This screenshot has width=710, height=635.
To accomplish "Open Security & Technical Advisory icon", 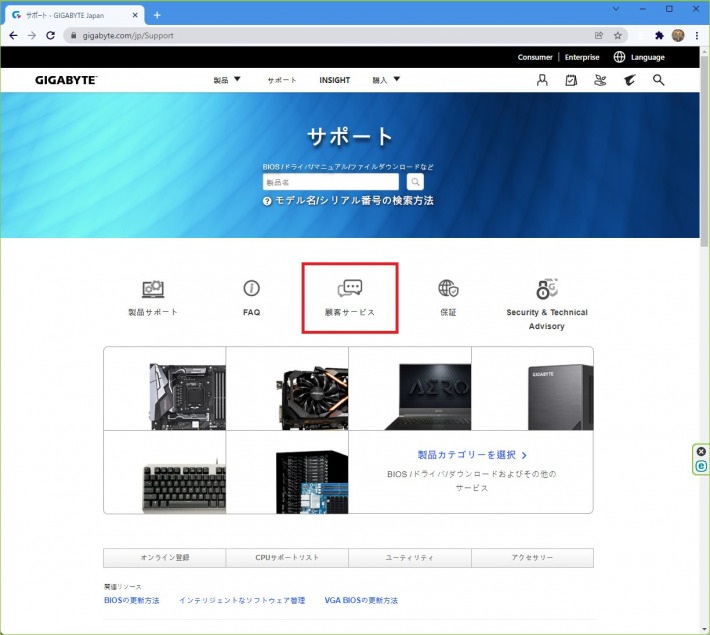I will 547,290.
